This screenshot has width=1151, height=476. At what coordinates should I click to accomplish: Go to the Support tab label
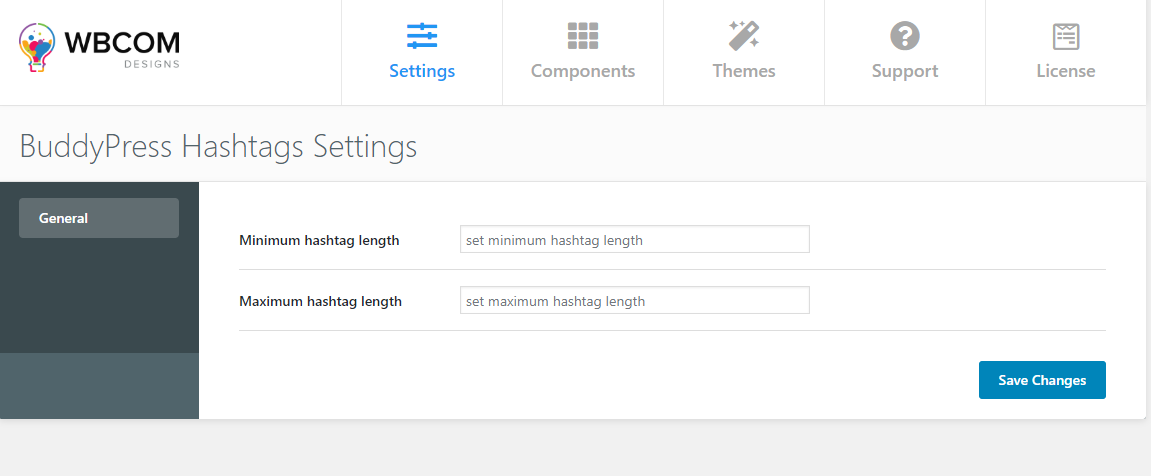pos(905,71)
